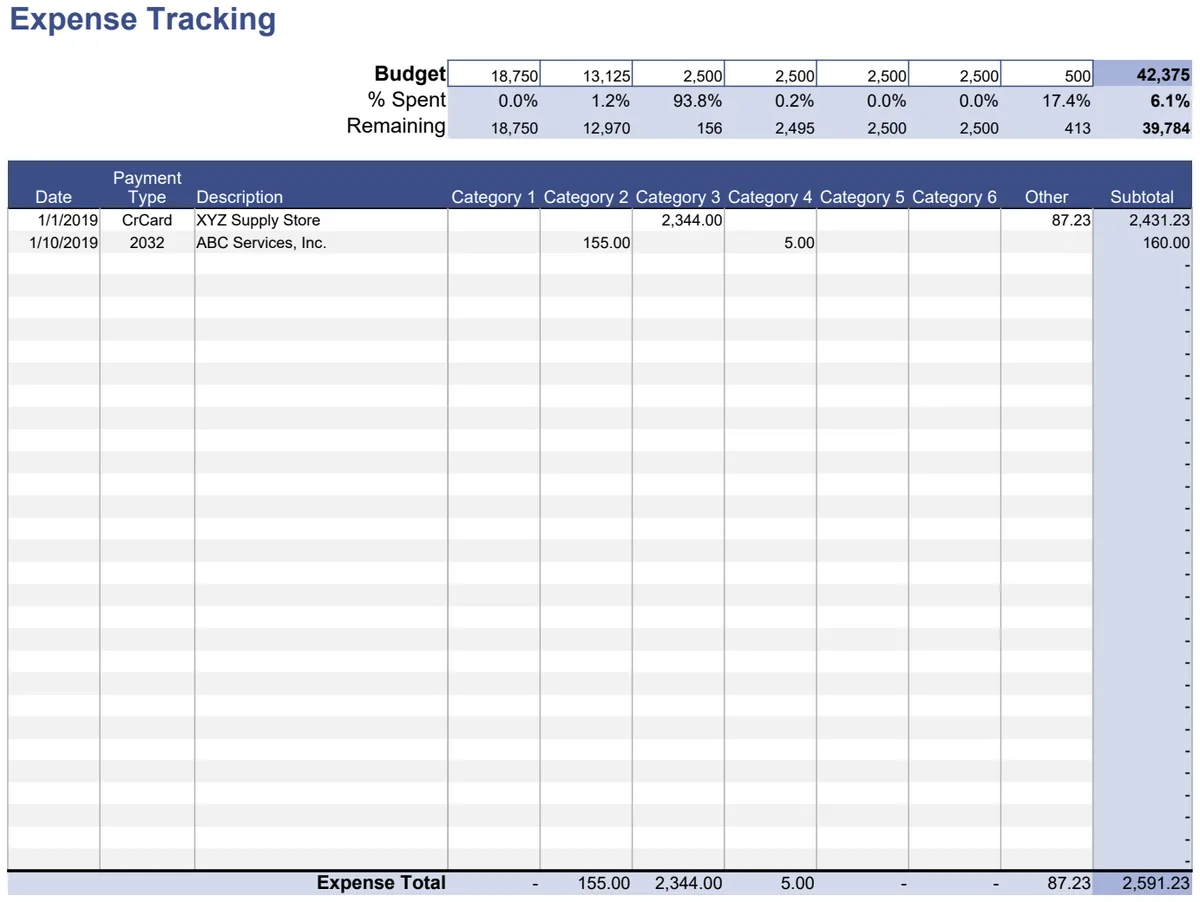Viewport: 1200px width, 902px height.
Task: Select the 18,750 cell in Remaining row
Action: (x=495, y=127)
